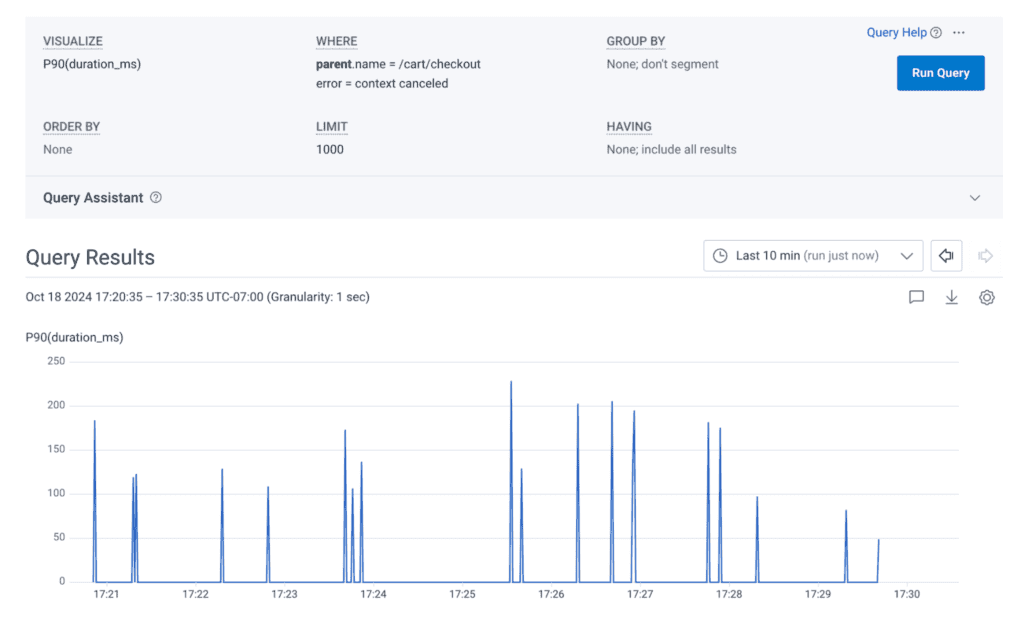This screenshot has width=1024, height=634.
Task: Click the clock icon in time picker
Action: [720, 256]
